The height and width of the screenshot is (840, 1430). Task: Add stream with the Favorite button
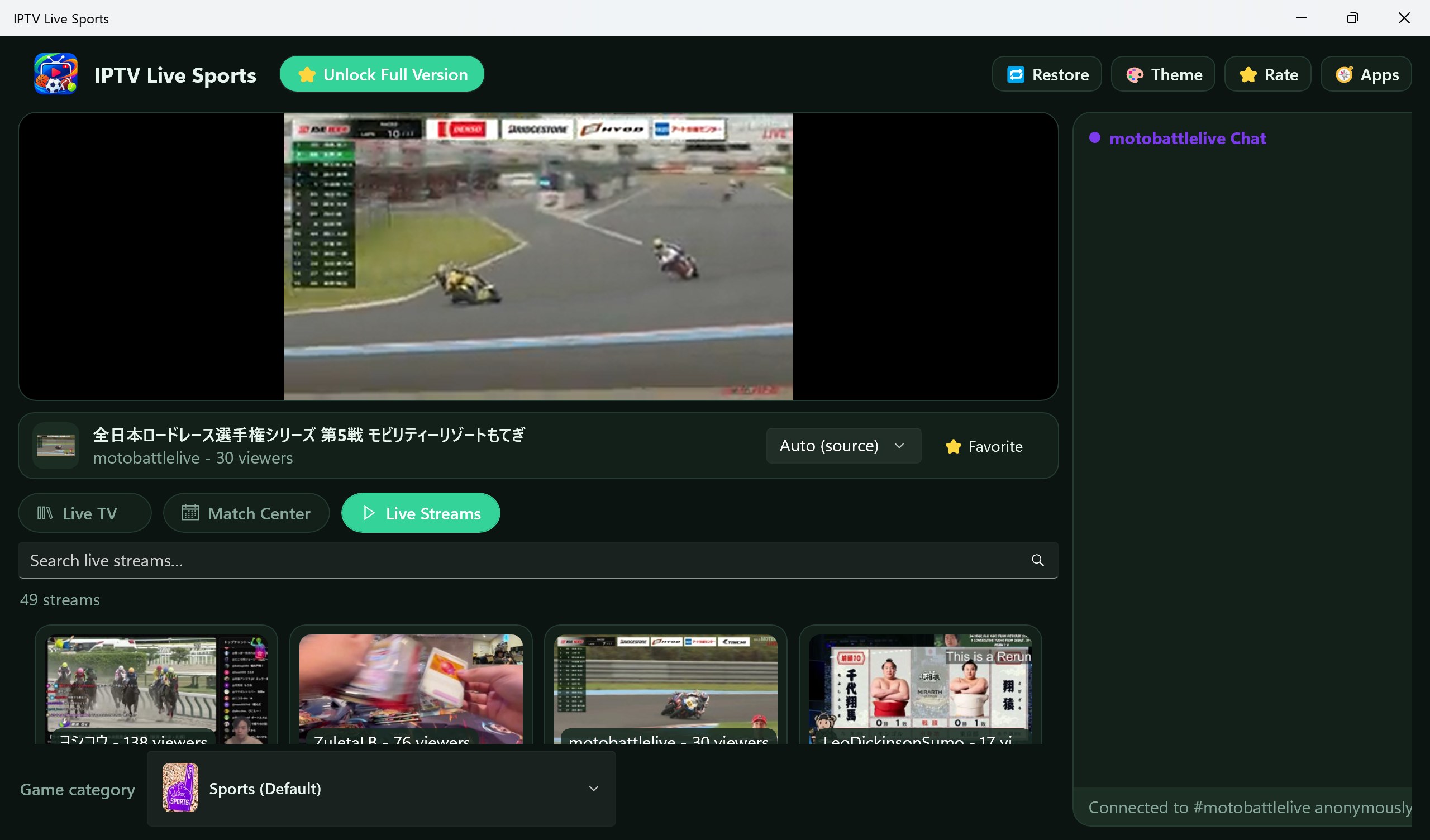pyautogui.click(x=985, y=446)
